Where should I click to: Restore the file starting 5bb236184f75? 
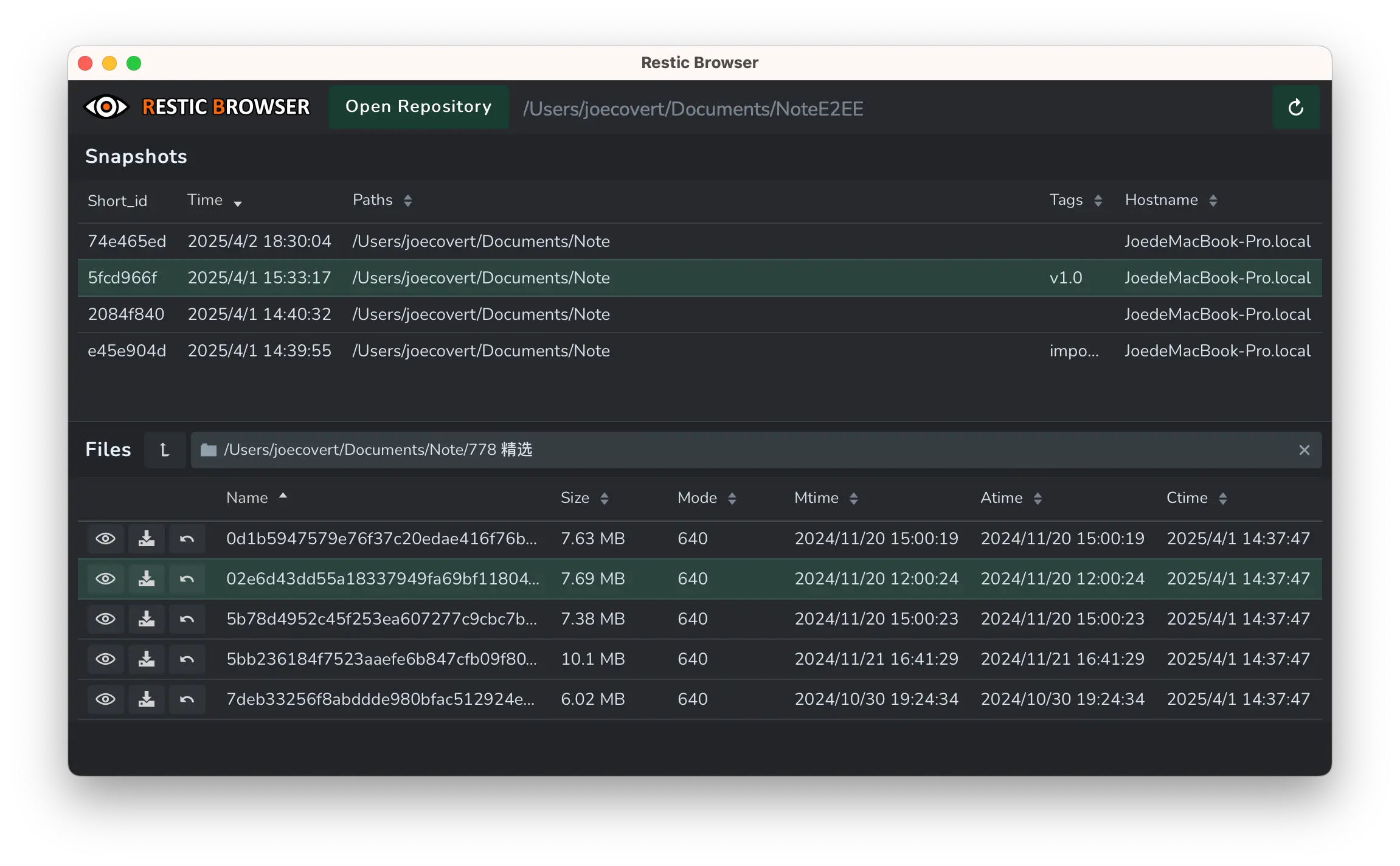[187, 659]
